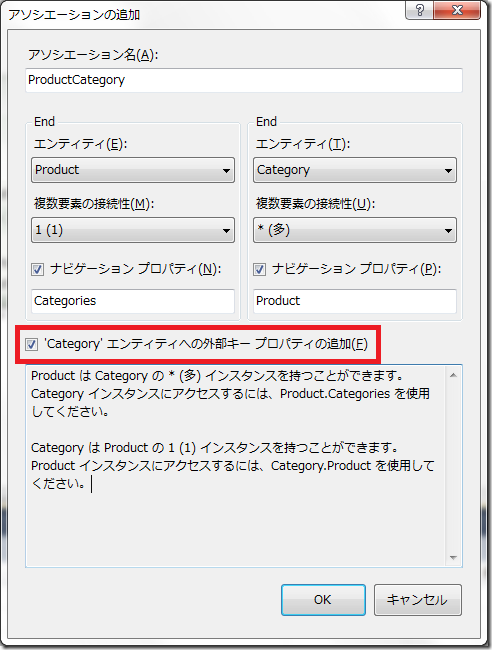Edit the Product navigation property field
This screenshot has width=492, height=650.
point(355,301)
